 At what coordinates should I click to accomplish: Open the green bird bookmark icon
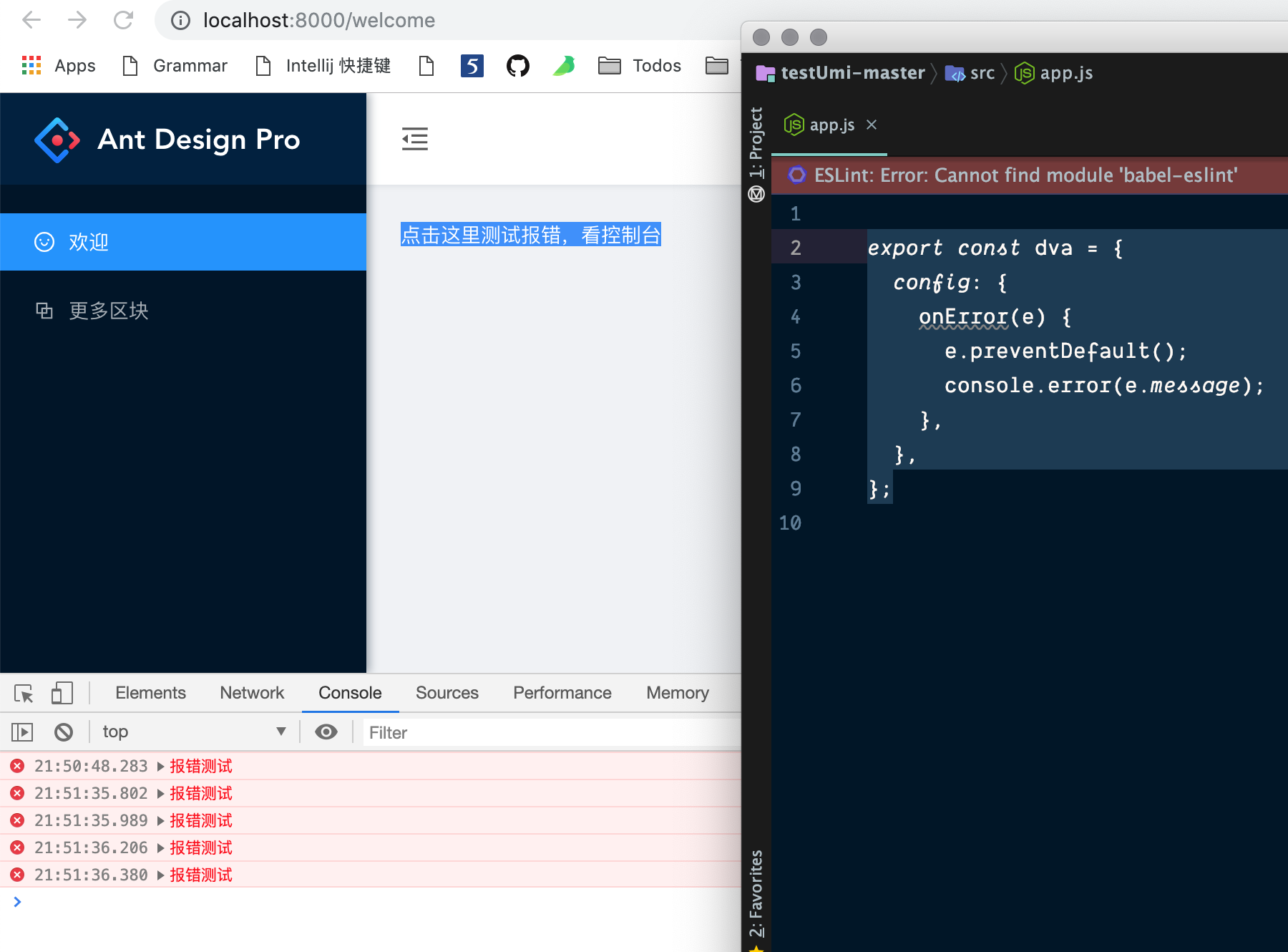pos(564,66)
